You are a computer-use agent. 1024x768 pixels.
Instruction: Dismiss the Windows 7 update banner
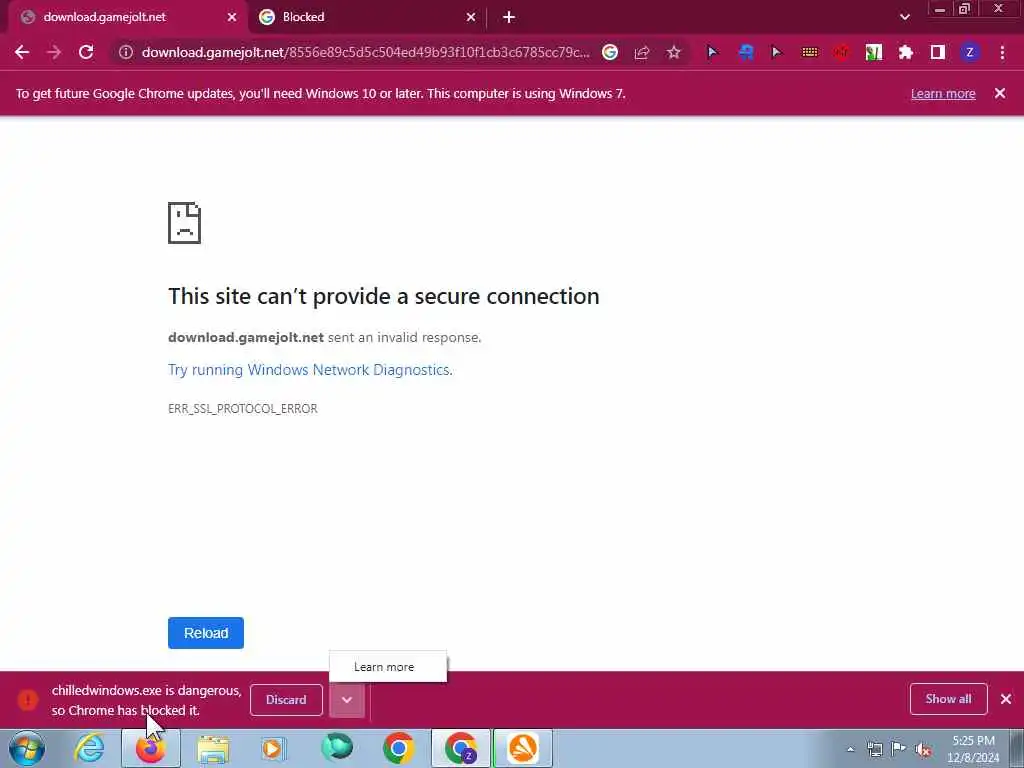tap(999, 93)
